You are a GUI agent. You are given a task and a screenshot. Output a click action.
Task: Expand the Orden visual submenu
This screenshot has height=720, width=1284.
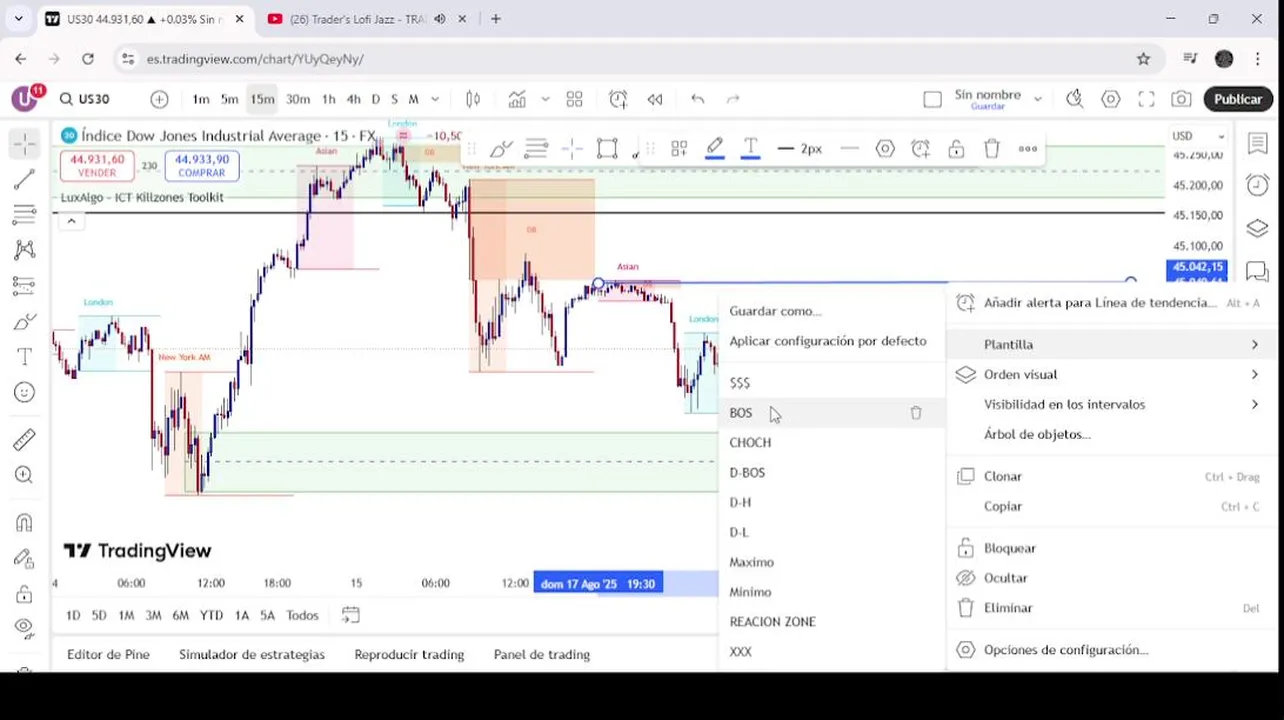pyautogui.click(x=1112, y=374)
